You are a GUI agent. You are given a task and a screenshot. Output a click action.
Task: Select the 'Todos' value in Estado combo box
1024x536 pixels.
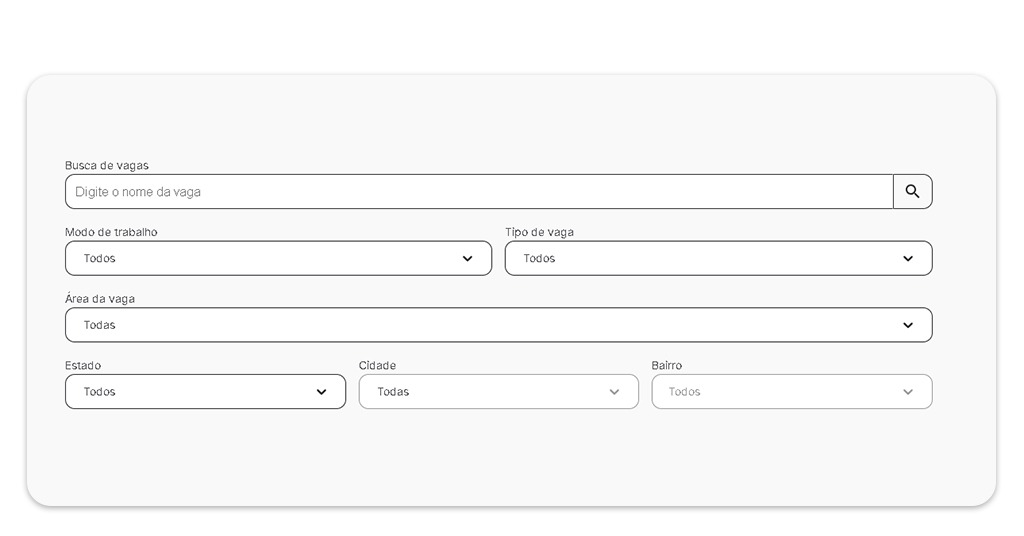[x=100, y=392]
